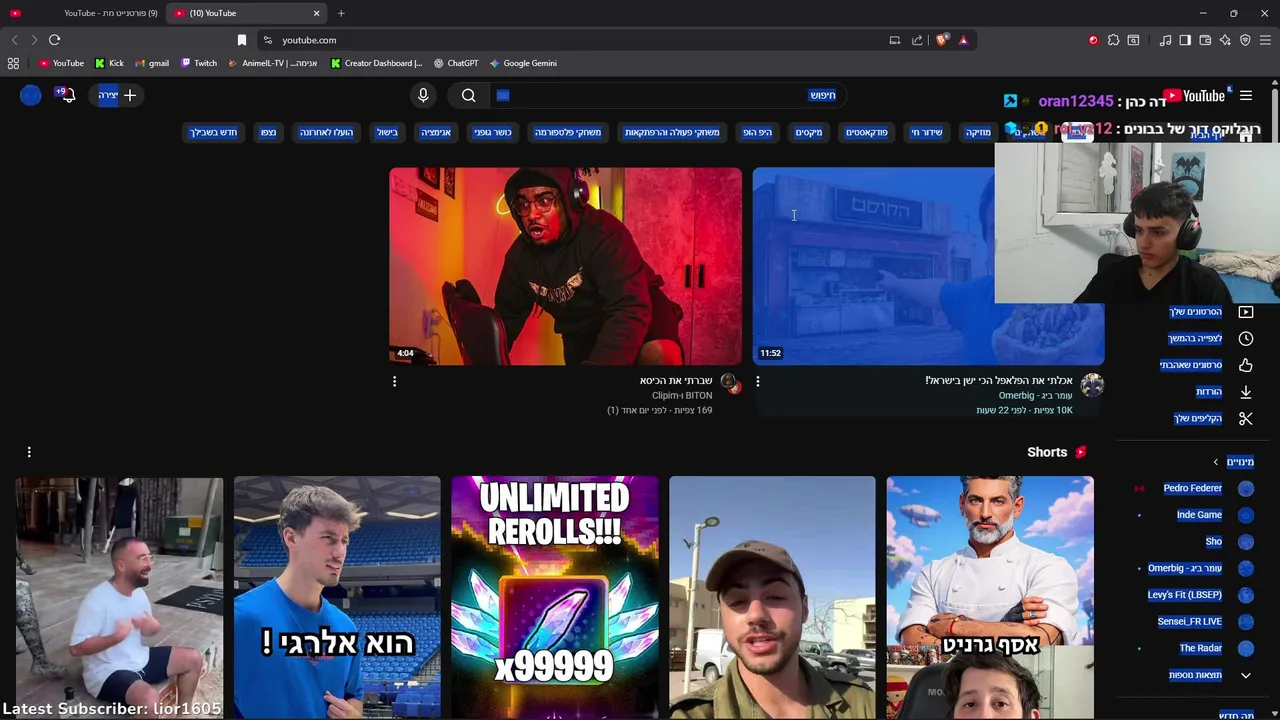This screenshot has height=720, width=1280.
Task: Open the music note playlist icon
Action: (1165, 40)
